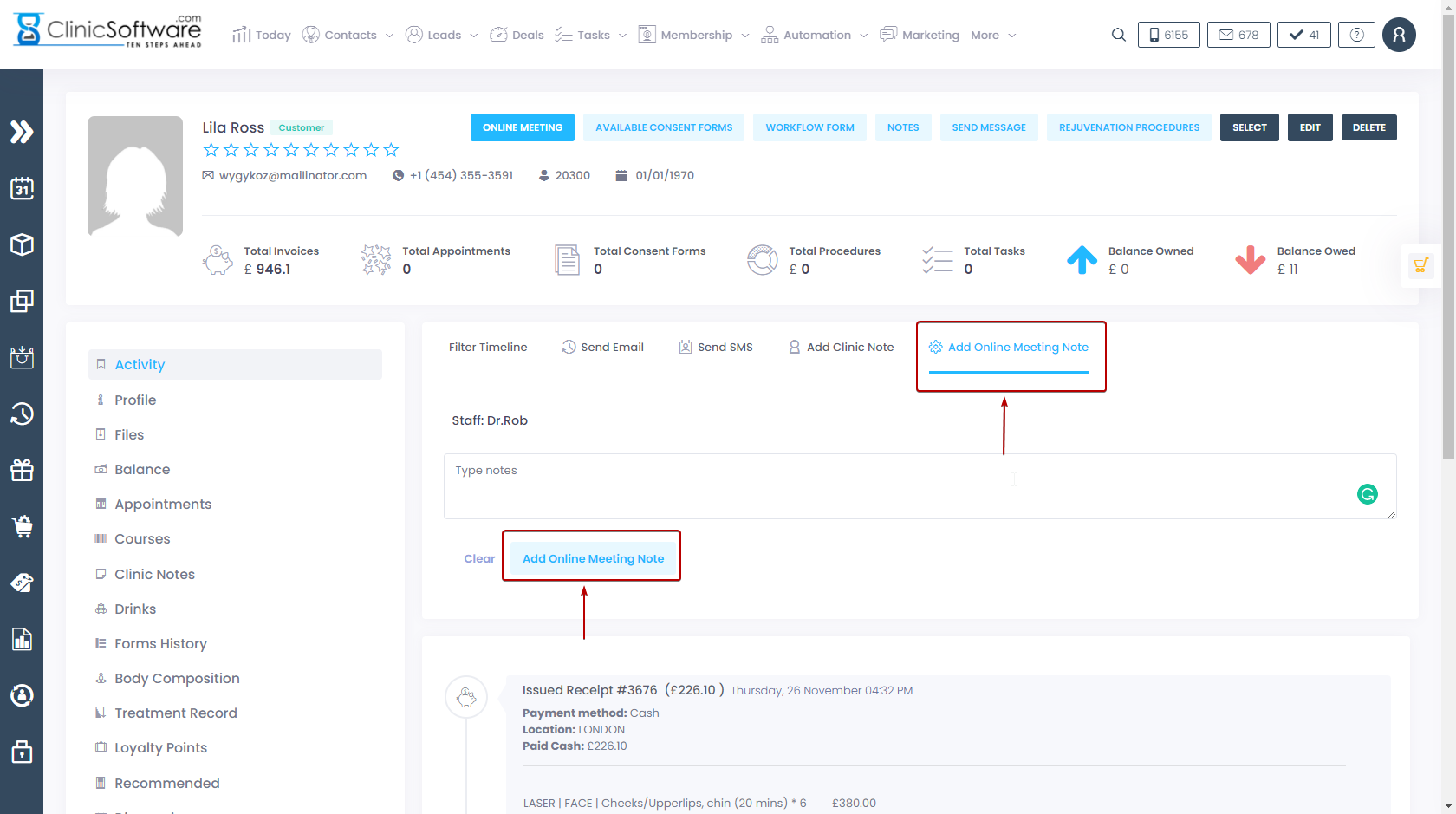Screen dimensions: 1456x814
Task: Click the help question mark icon
Action: pyautogui.click(x=1356, y=35)
